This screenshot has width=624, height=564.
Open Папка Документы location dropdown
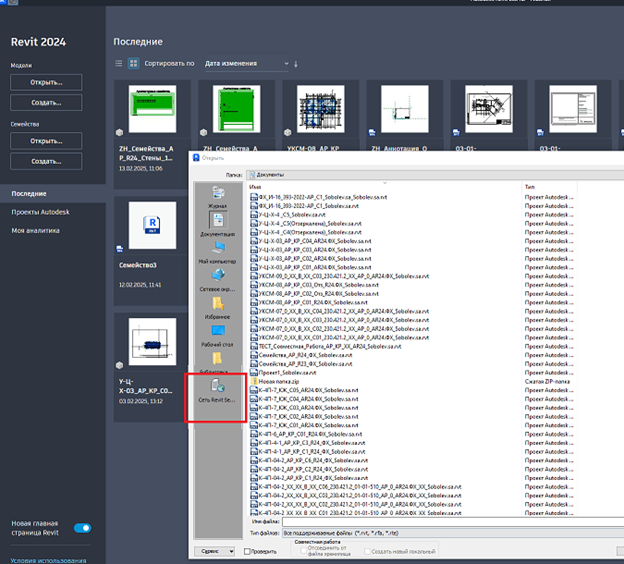tap(435, 175)
